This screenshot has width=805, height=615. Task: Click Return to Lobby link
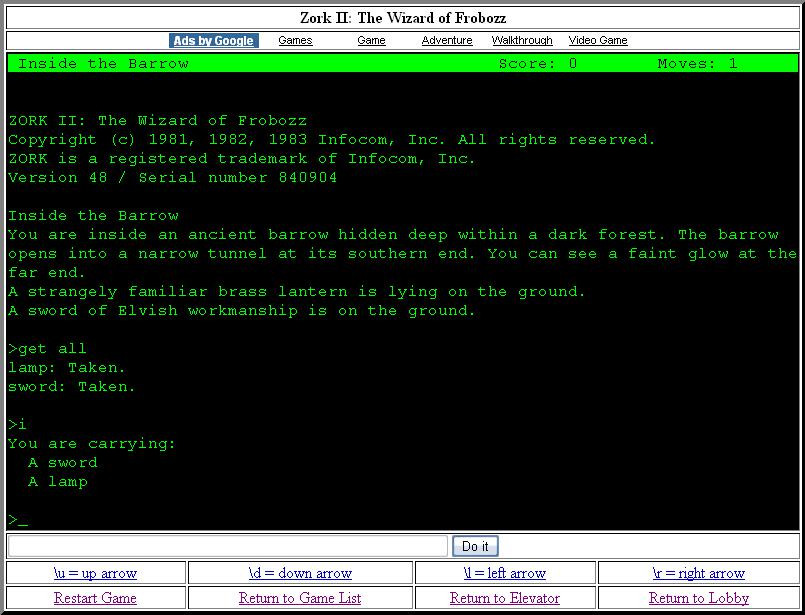[x=699, y=598]
